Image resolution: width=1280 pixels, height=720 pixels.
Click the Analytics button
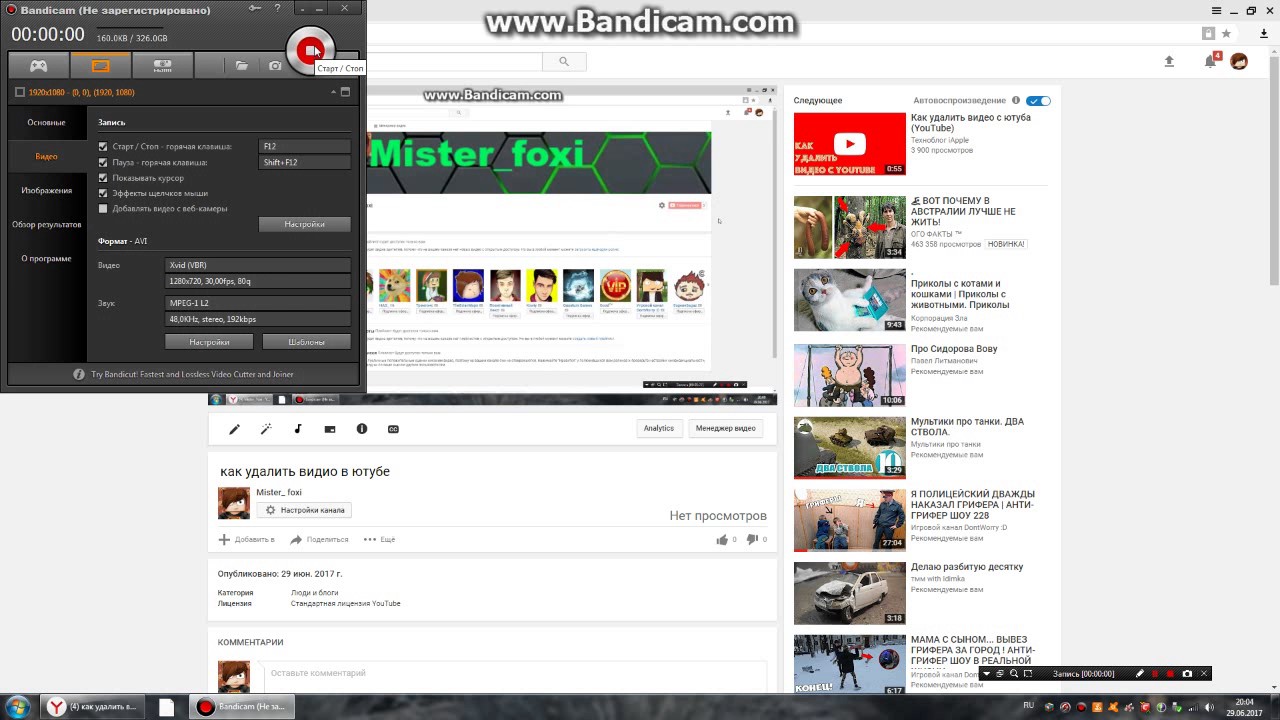point(659,428)
